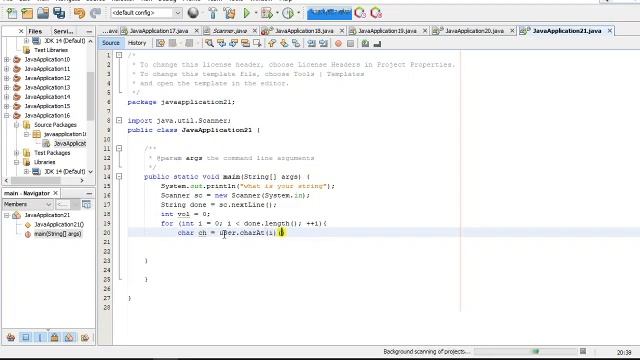Click the Uncomment editor toolbar icon
640x360 pixels.
[377, 43]
